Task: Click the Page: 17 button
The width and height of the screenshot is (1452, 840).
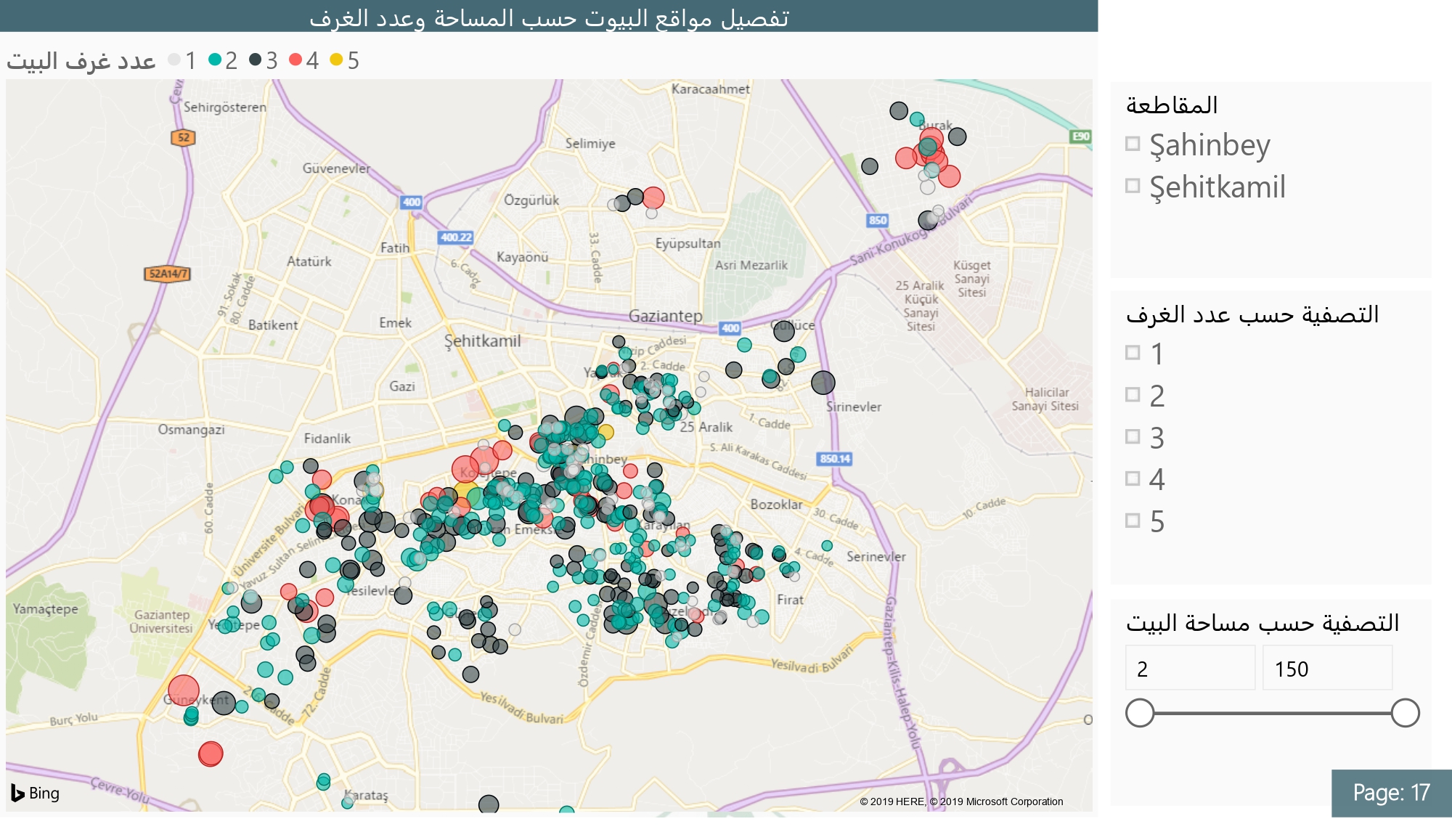Action: pyautogui.click(x=1390, y=792)
